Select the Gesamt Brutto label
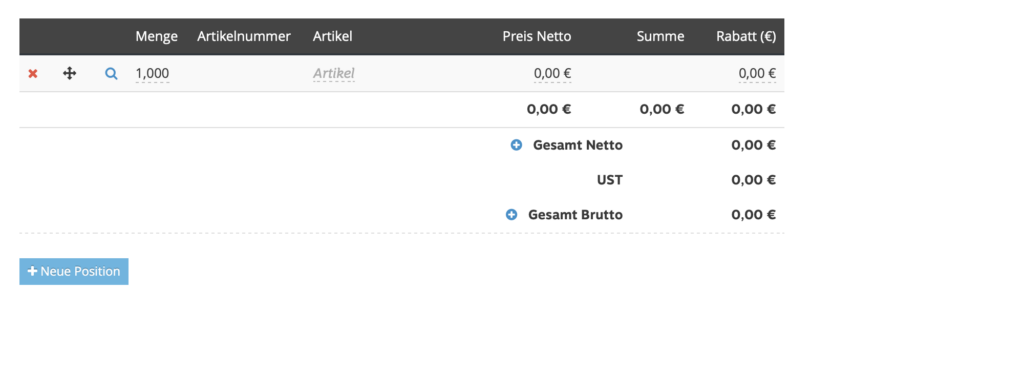This screenshot has width=1024, height=373. click(575, 214)
